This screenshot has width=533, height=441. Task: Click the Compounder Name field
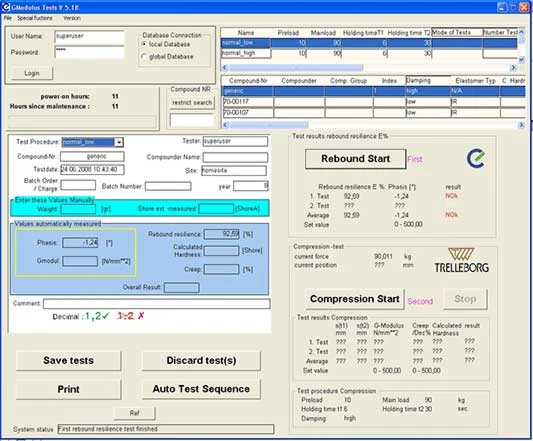[x=235, y=157]
